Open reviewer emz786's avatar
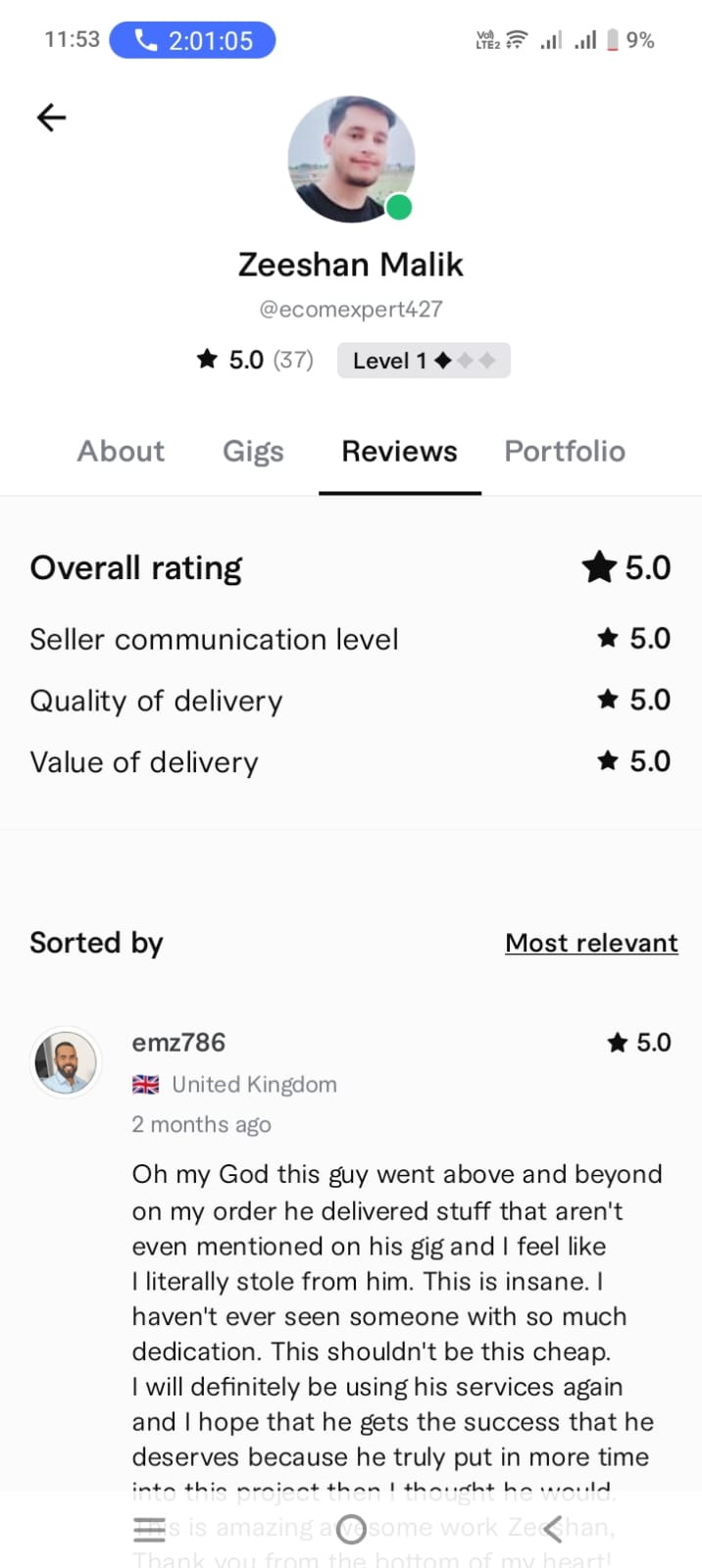Image resolution: width=702 pixels, height=1568 pixels. 67,1062
